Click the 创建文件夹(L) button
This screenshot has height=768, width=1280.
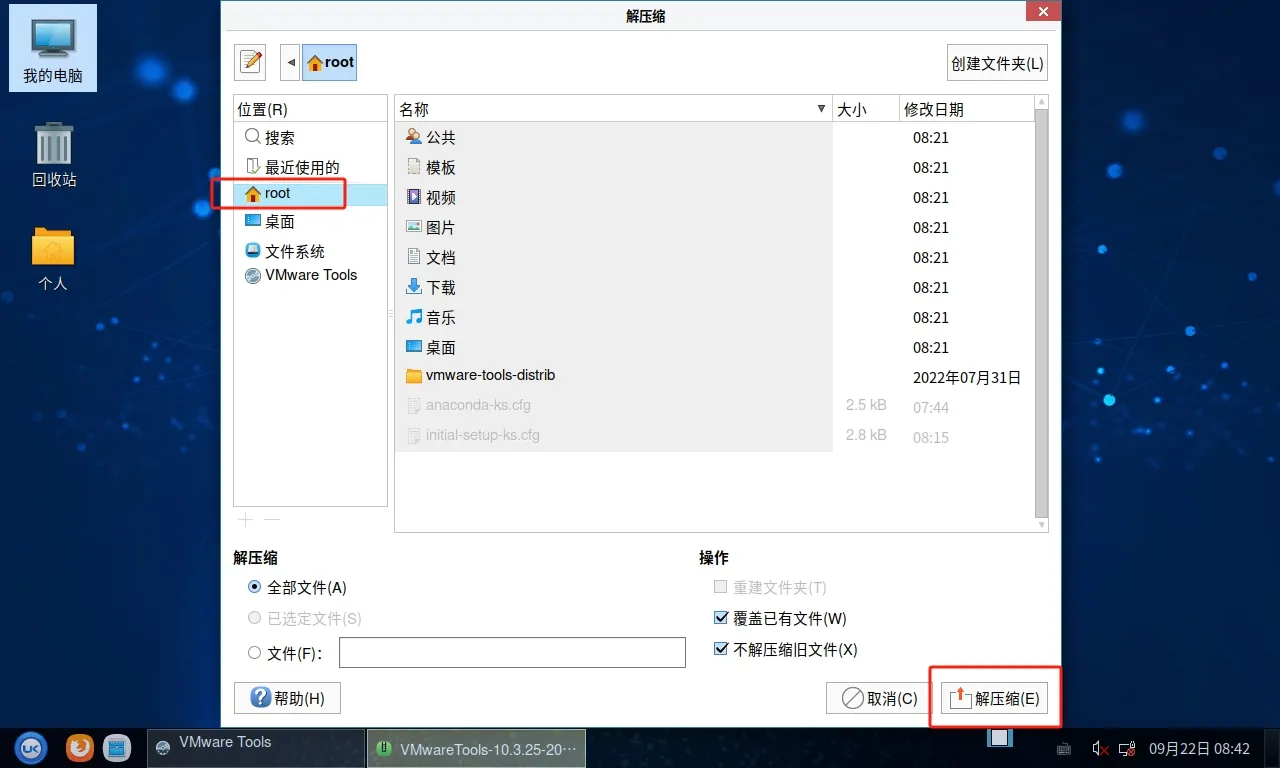point(997,63)
